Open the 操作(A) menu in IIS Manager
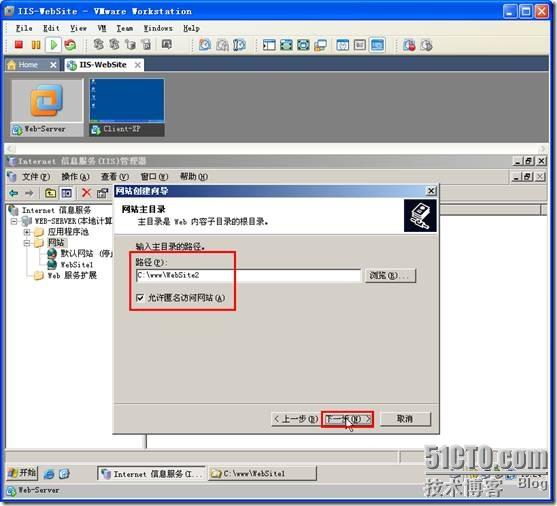The image size is (557, 506). 75,177
